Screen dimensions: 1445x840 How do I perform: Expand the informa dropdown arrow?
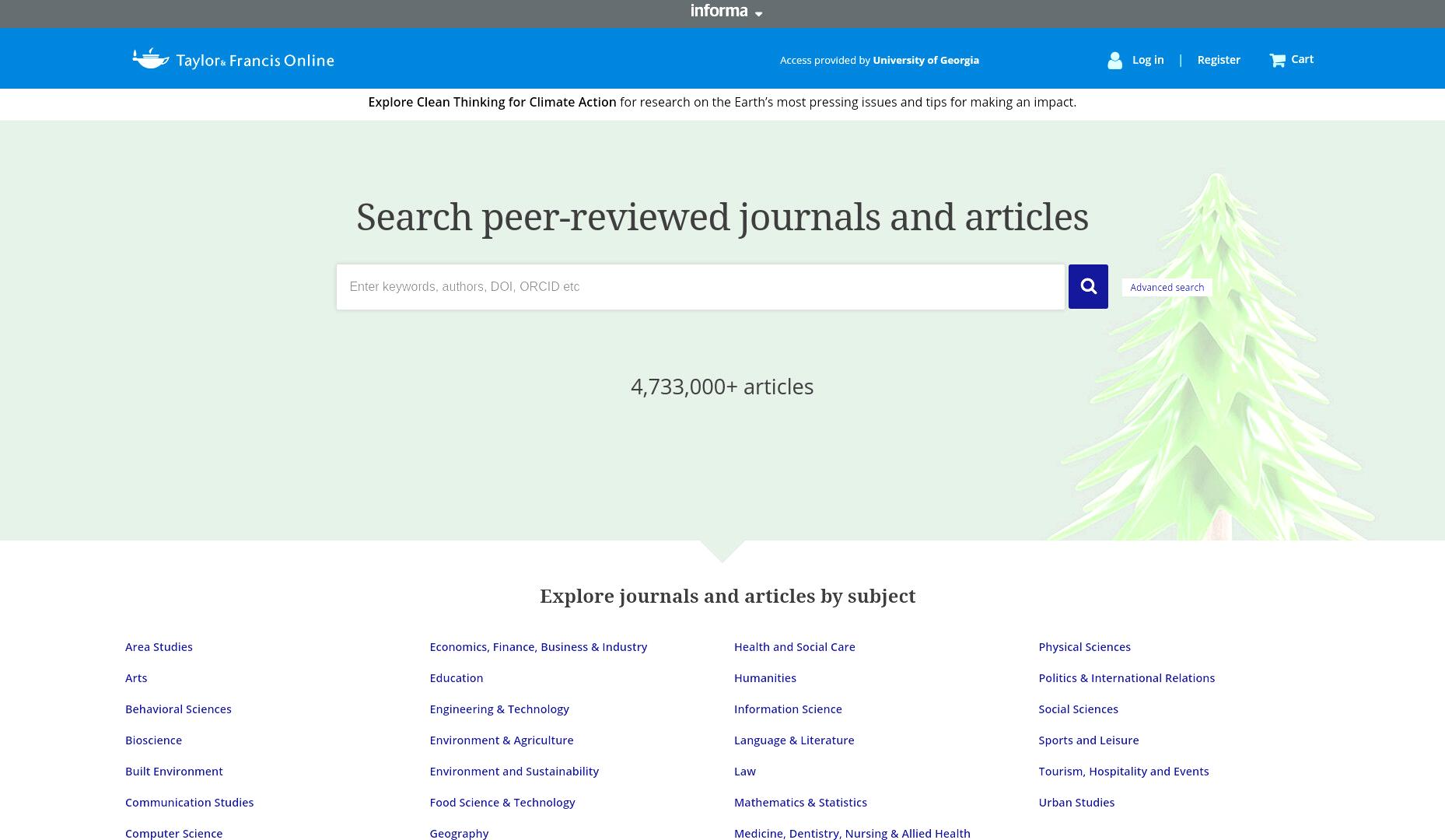pos(758,13)
